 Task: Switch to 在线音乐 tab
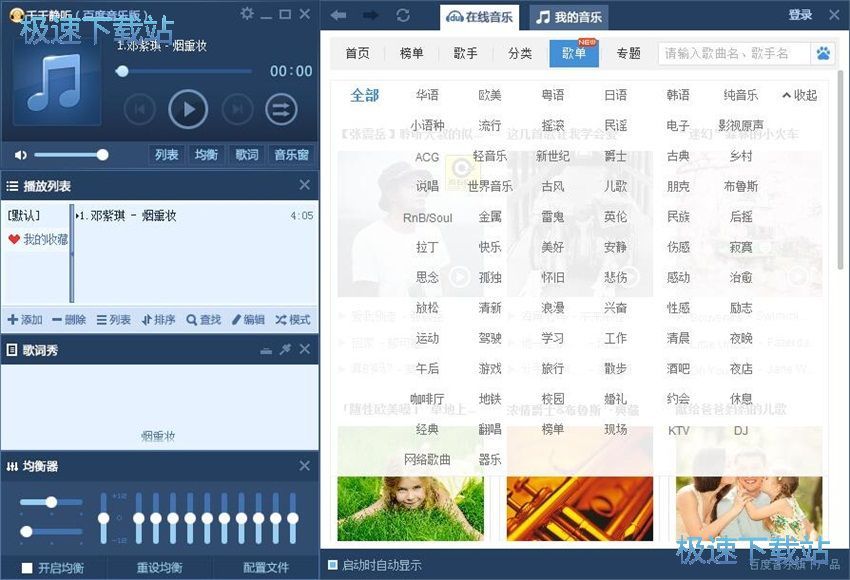[479, 17]
